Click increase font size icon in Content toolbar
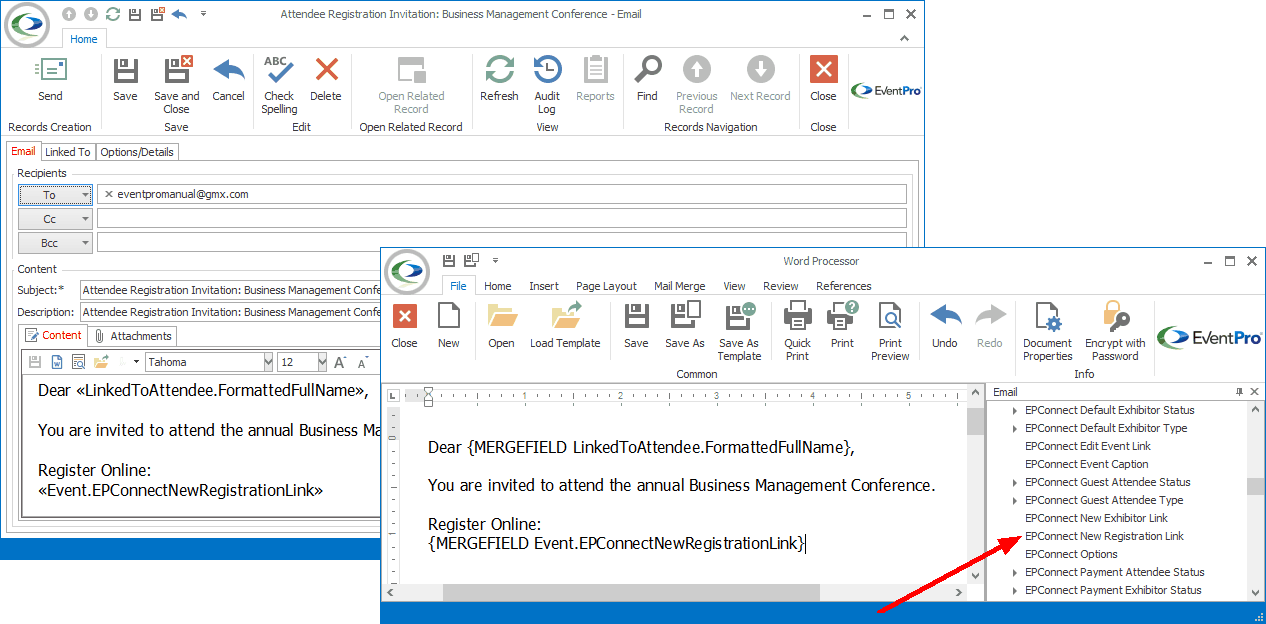Viewport: 1266px width, 624px height. pos(340,362)
